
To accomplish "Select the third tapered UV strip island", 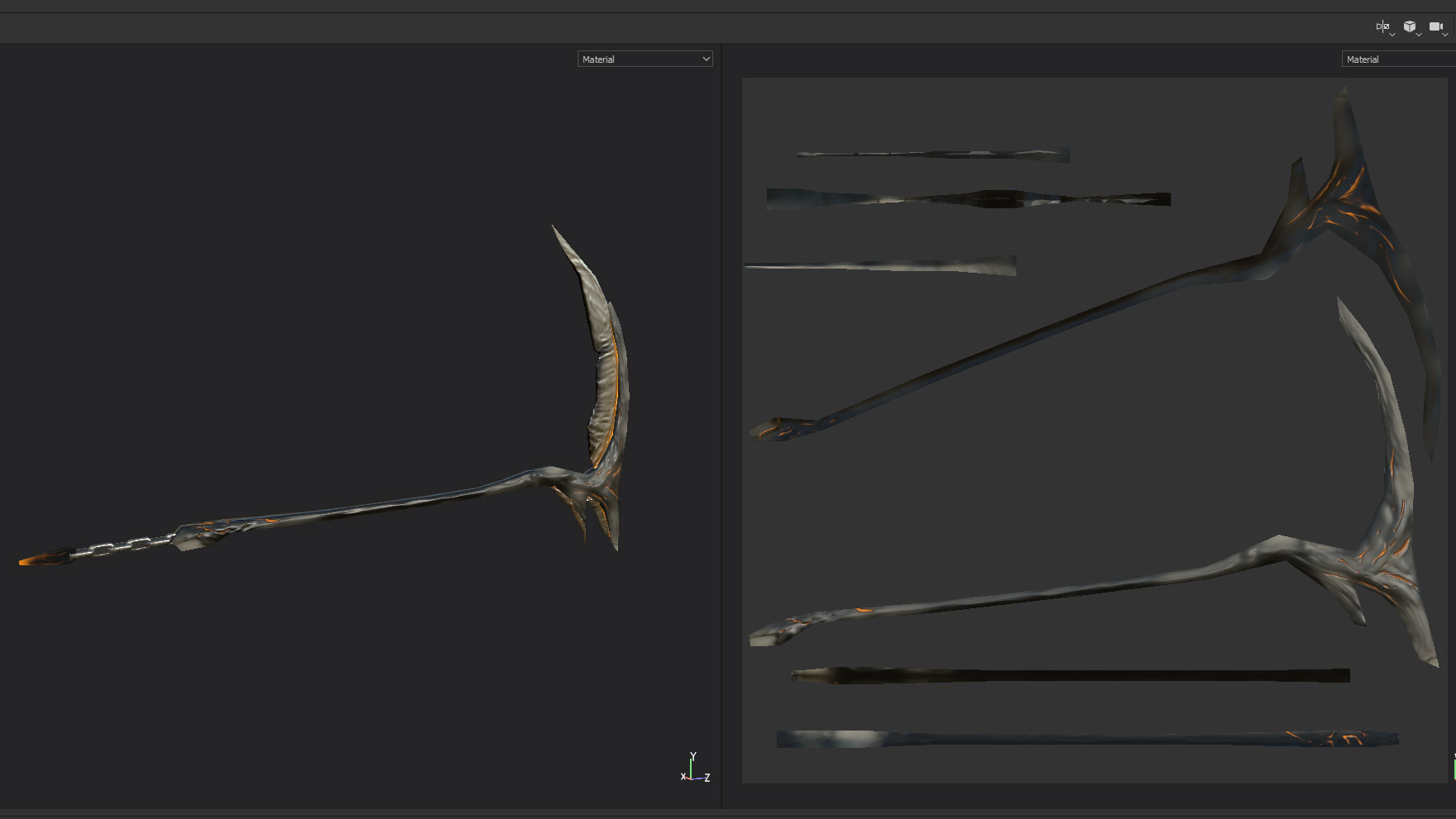I will tap(881, 265).
